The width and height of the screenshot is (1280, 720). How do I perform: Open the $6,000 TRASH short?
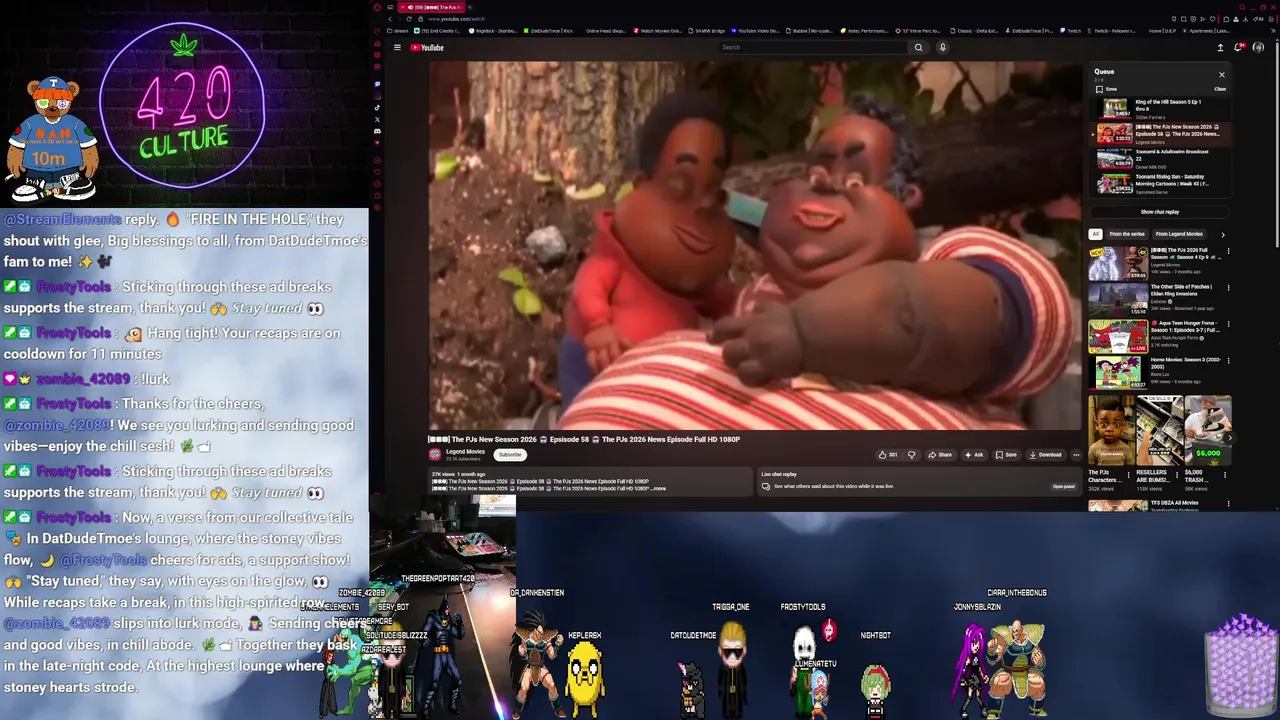coord(1207,440)
